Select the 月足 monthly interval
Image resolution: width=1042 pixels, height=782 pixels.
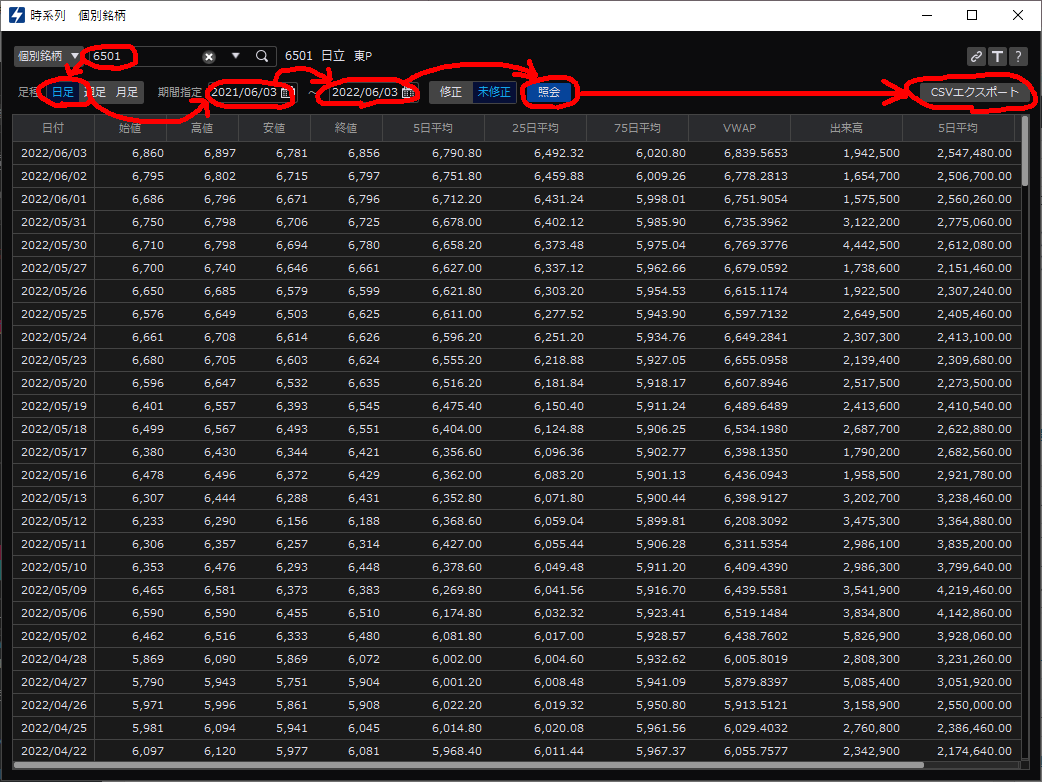tap(127, 92)
